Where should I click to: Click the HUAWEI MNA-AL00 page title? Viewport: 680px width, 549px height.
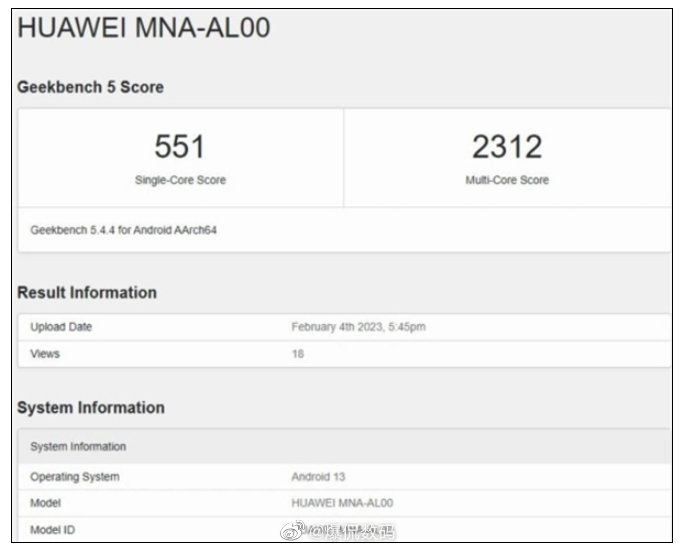pos(144,28)
